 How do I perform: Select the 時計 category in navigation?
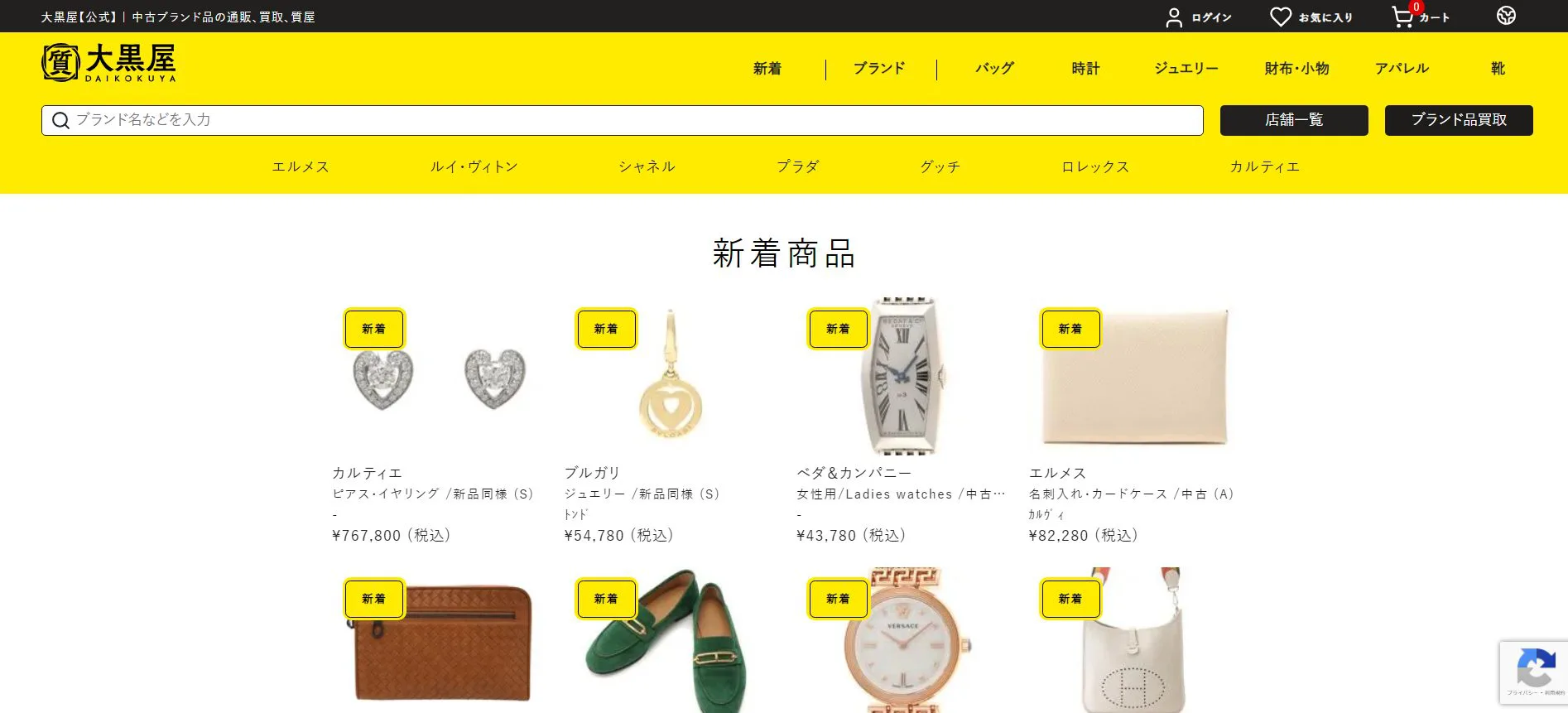click(1085, 69)
